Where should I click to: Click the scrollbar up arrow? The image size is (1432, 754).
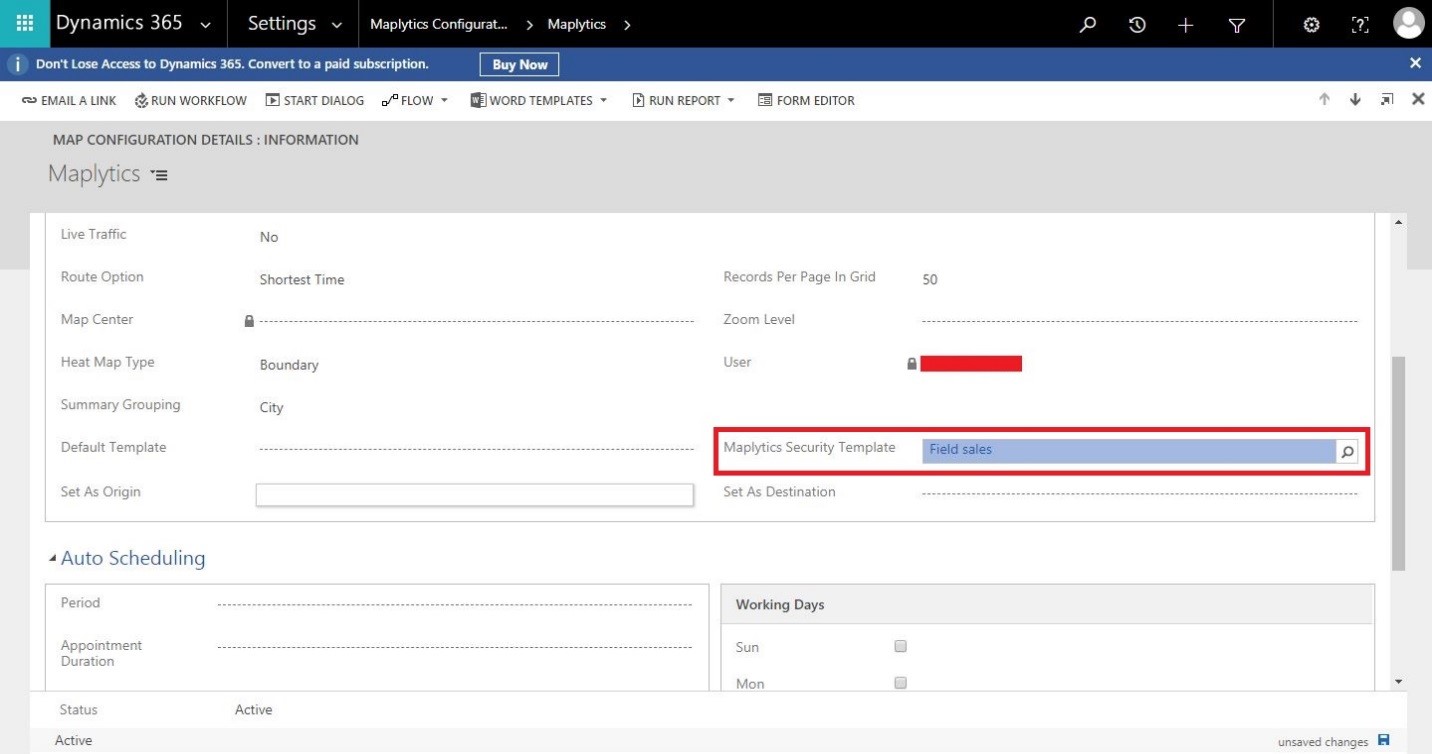click(1398, 222)
